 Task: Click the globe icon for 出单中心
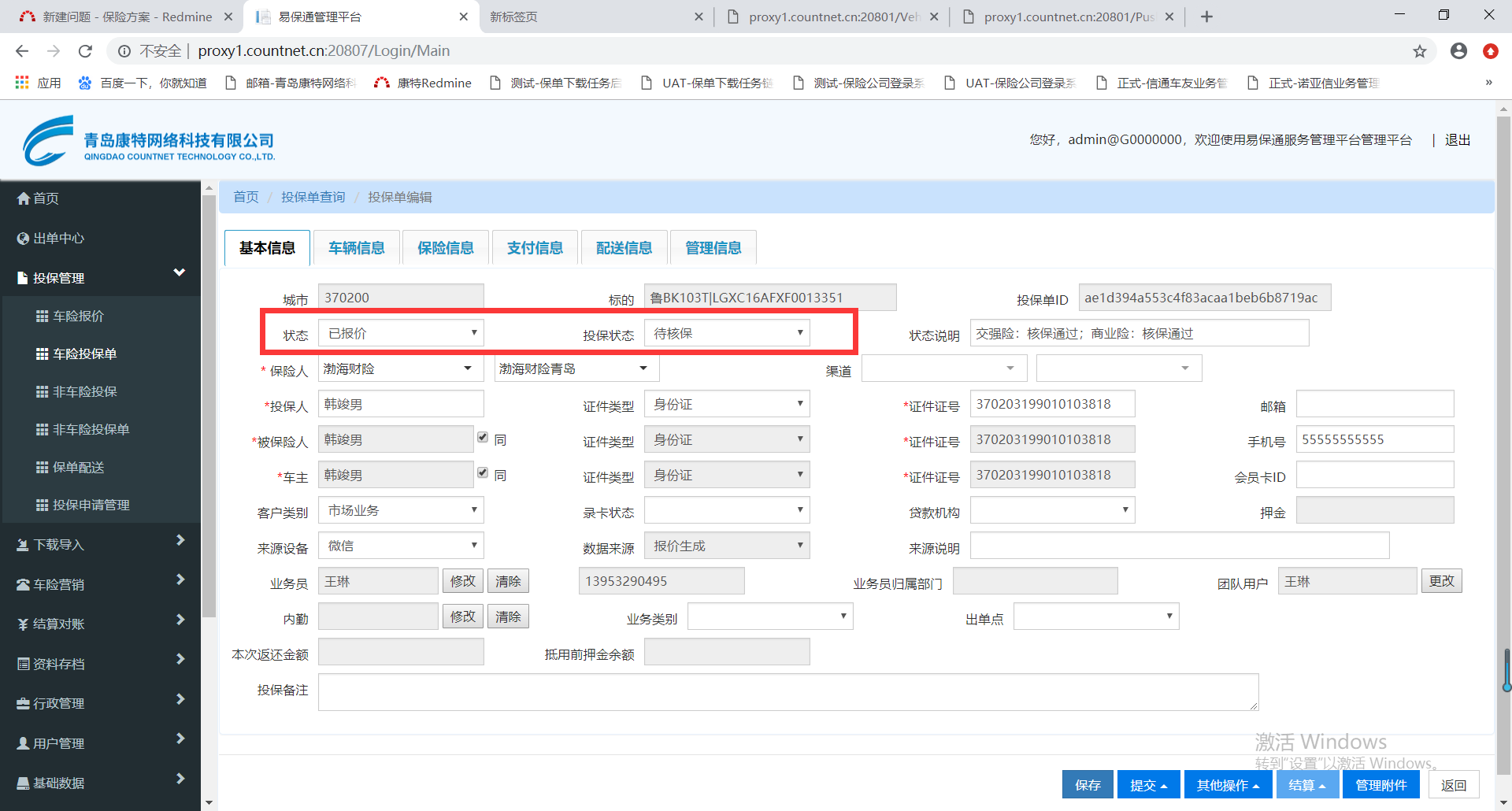point(24,239)
